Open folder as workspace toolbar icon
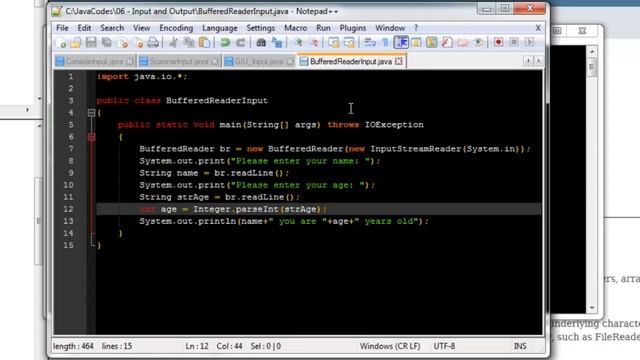The width and height of the screenshot is (640, 360). click(462, 42)
